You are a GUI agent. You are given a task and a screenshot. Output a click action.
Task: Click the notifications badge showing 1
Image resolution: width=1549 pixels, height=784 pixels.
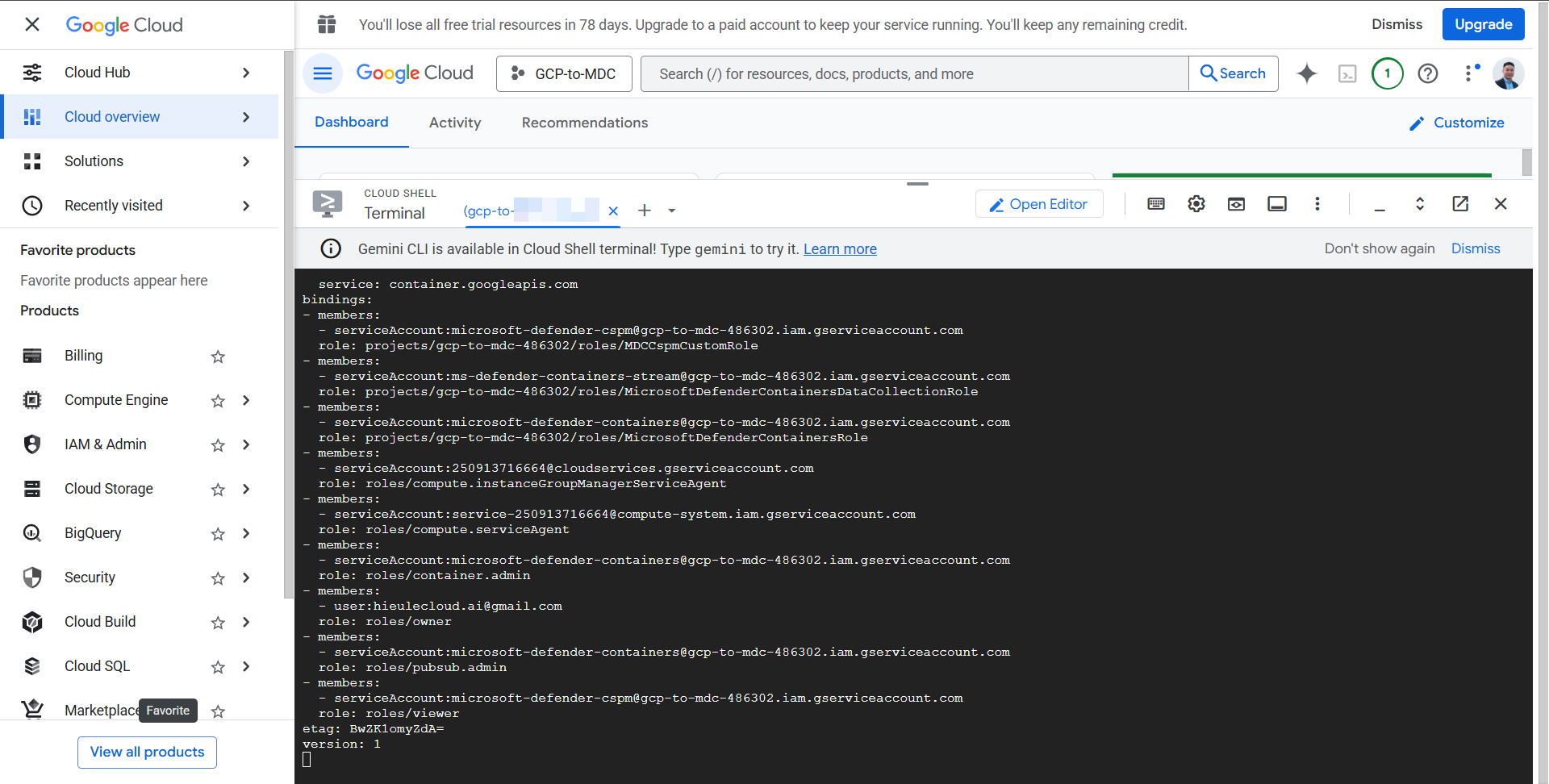click(1387, 73)
